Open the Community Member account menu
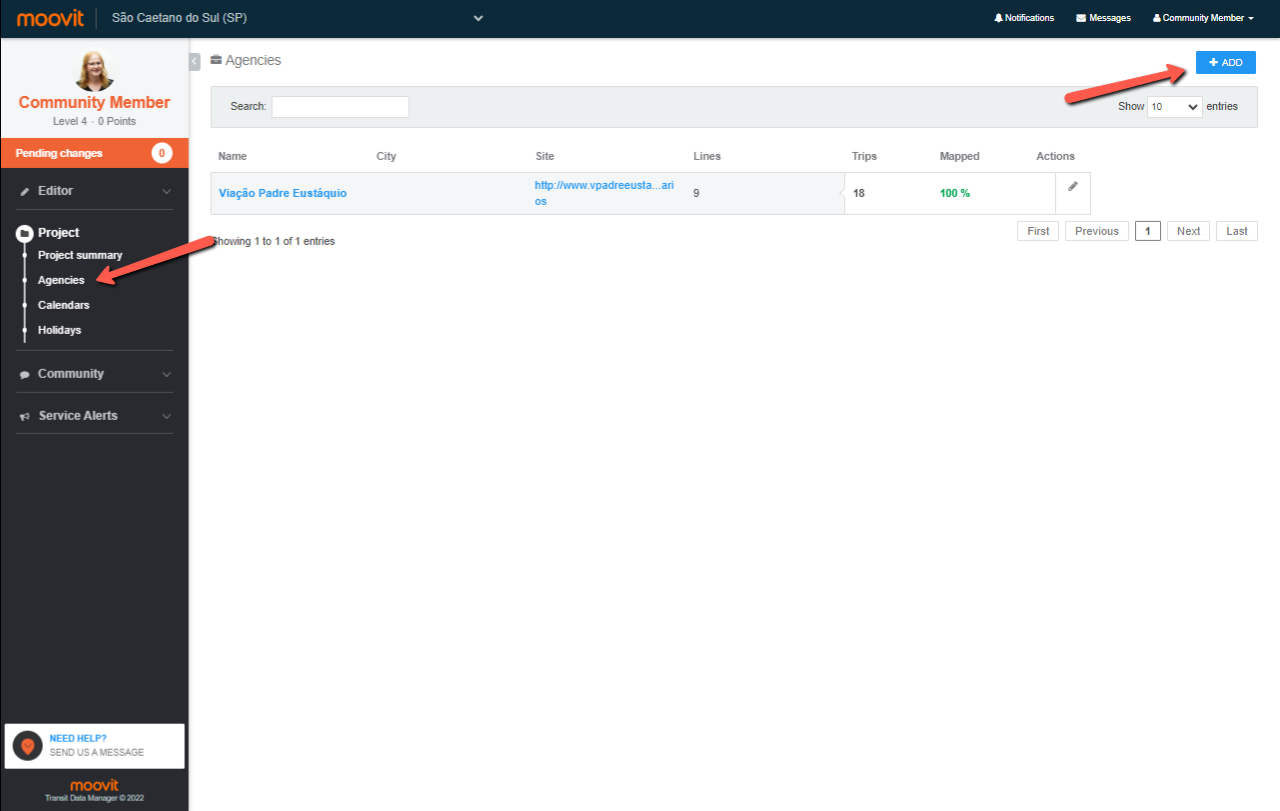 click(1204, 18)
